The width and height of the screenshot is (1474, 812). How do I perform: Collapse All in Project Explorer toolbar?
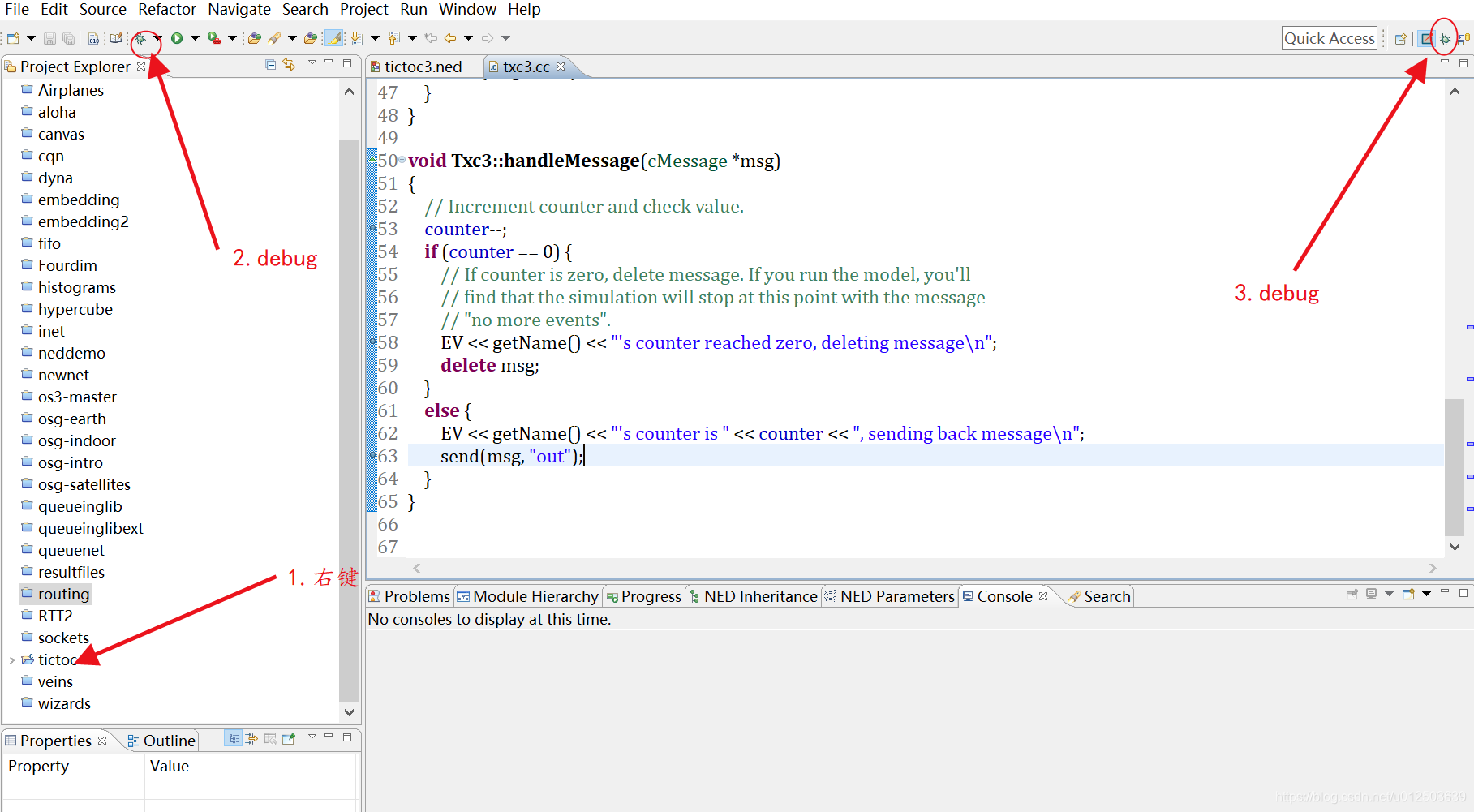tap(271, 63)
